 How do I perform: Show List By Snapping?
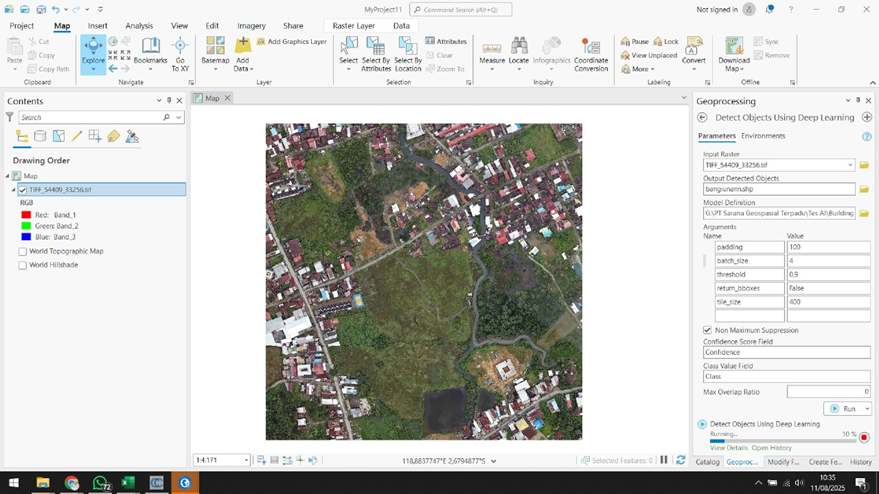click(95, 136)
